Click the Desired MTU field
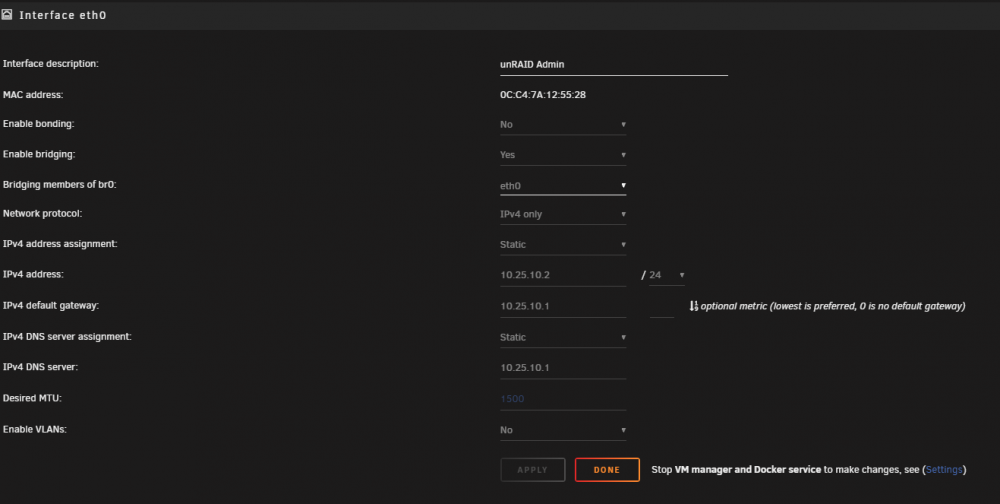This screenshot has width=1000, height=504. (562, 399)
